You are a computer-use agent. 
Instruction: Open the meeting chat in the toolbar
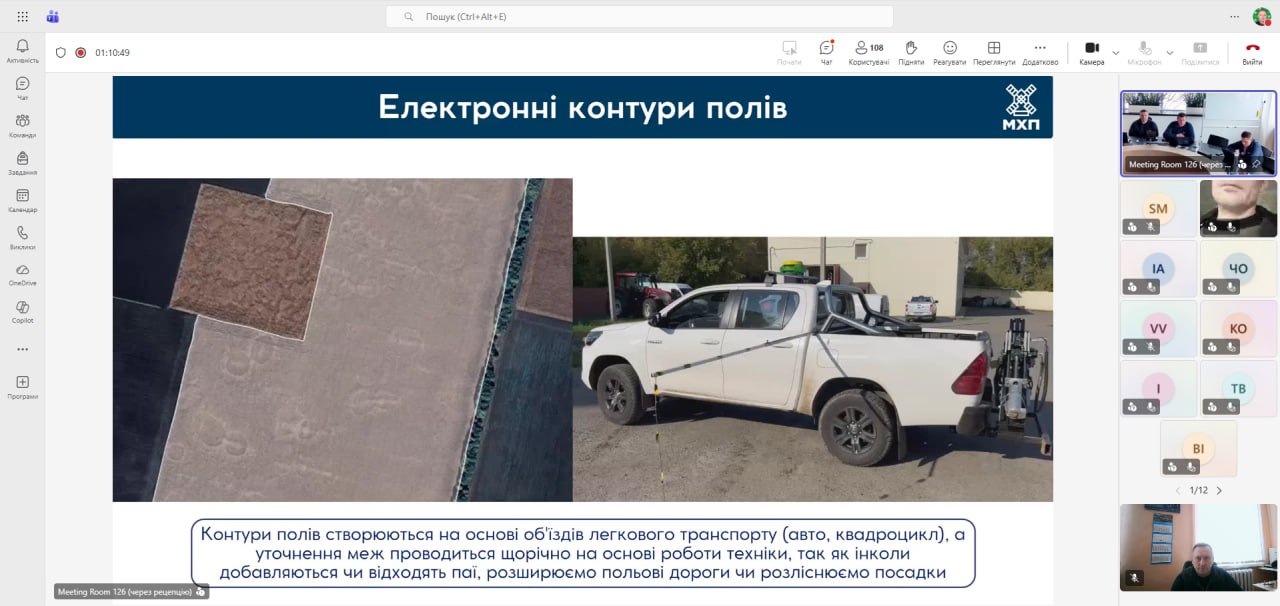tap(826, 52)
